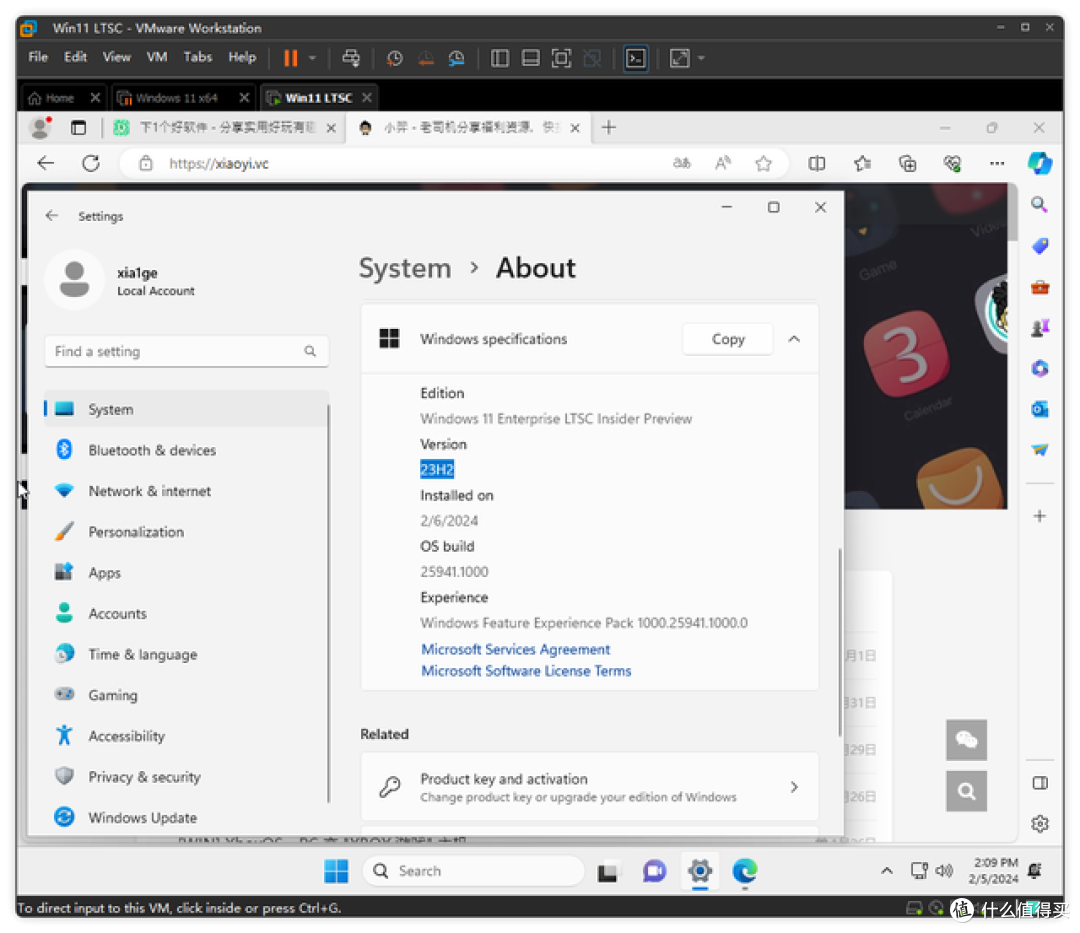Open Personalization settings

pyautogui.click(x=186, y=532)
